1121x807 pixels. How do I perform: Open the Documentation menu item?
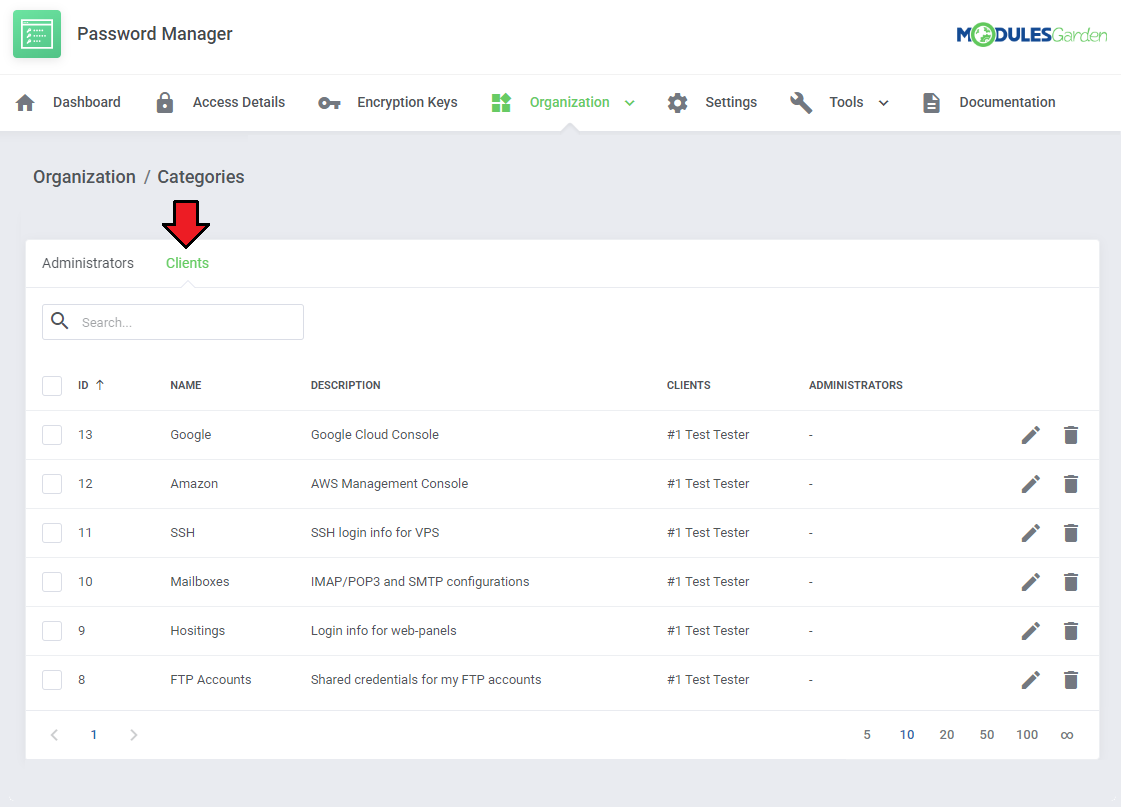[x=1007, y=102]
